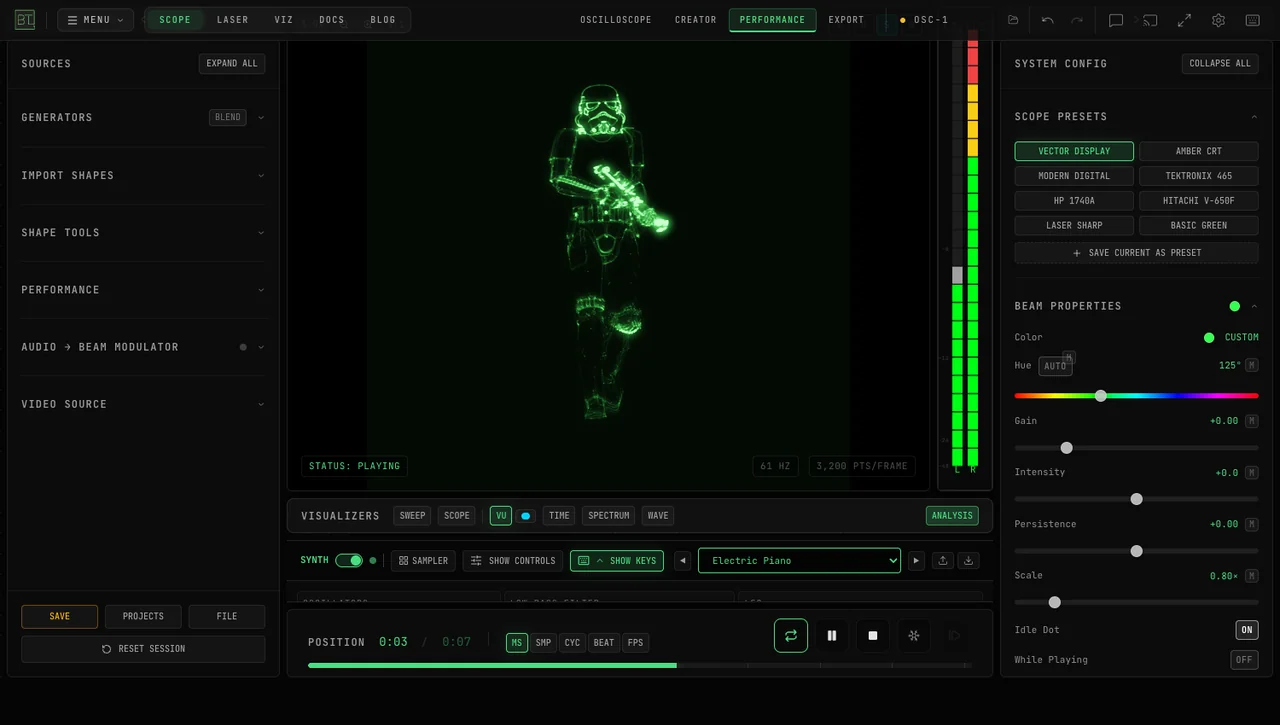This screenshot has height=725, width=1280.
Task: Toggle the VU visualizer
Action: tap(501, 516)
